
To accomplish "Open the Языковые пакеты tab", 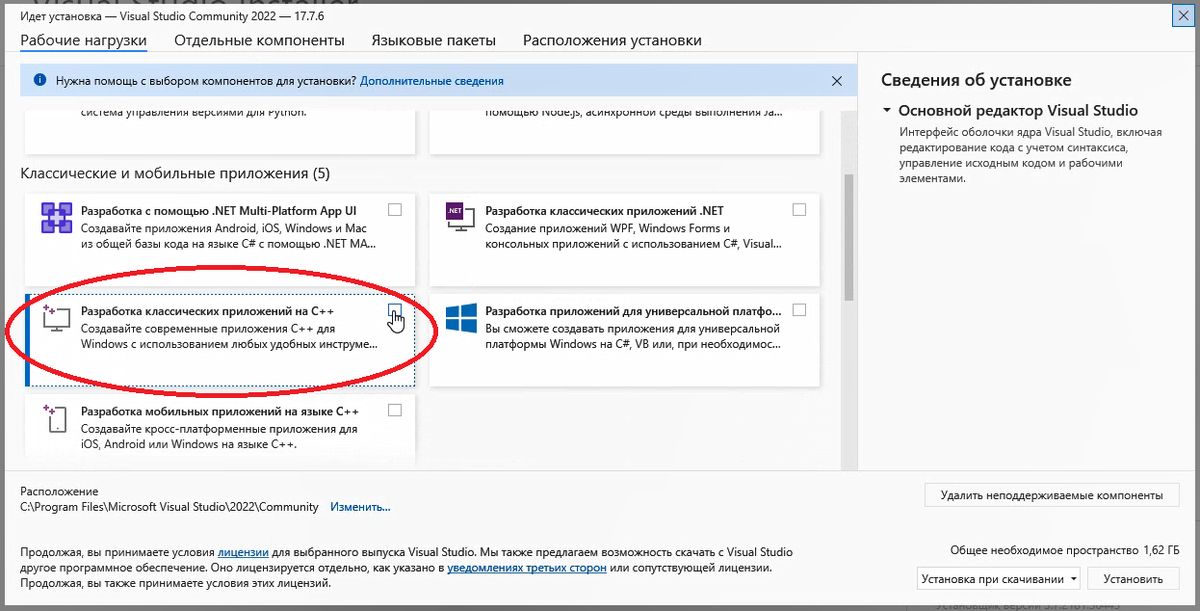I will coord(433,40).
